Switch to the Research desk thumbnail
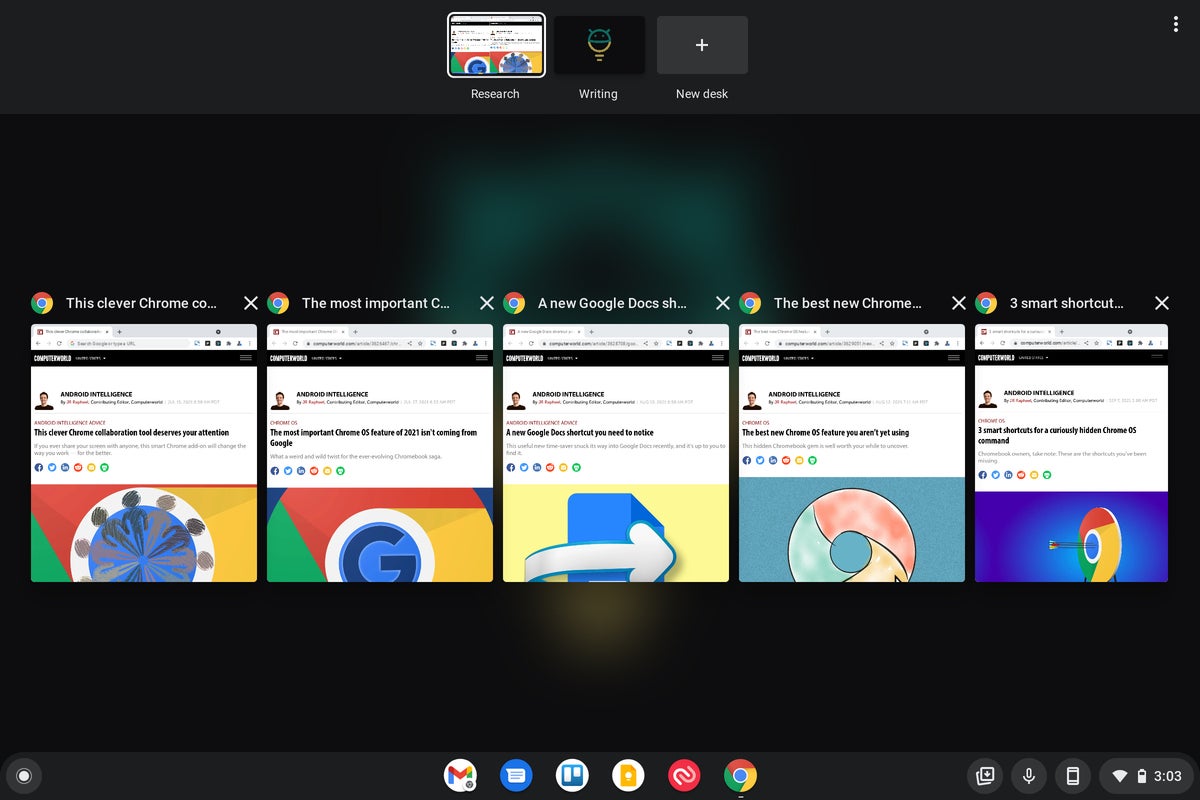This screenshot has width=1200, height=800. click(x=496, y=45)
